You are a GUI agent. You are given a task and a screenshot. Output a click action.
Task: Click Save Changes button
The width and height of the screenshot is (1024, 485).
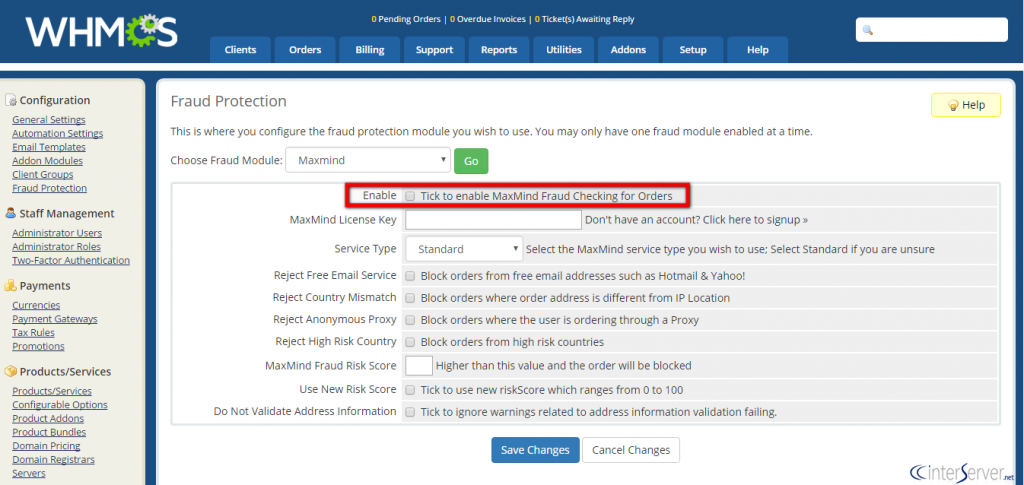click(x=535, y=450)
